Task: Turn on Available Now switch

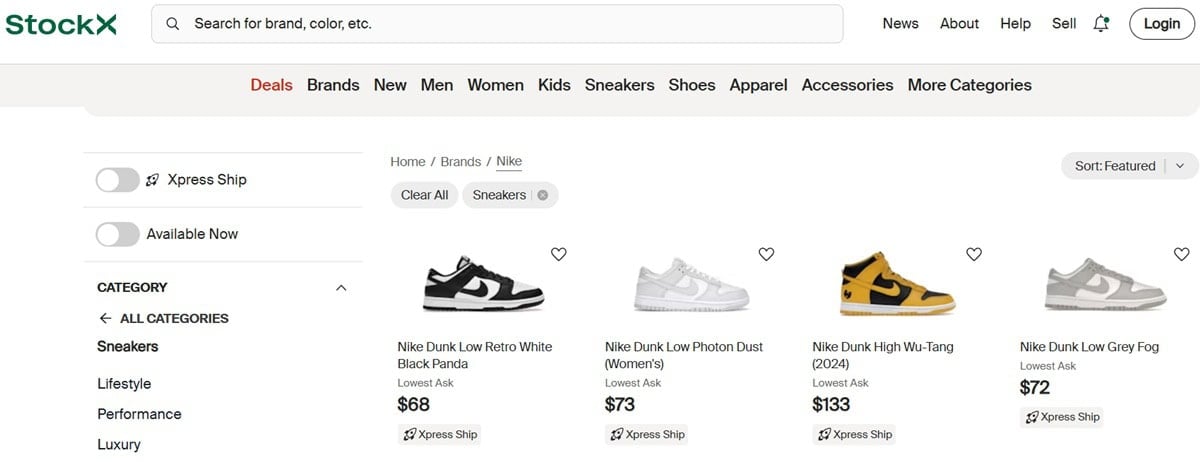Action: click(118, 234)
